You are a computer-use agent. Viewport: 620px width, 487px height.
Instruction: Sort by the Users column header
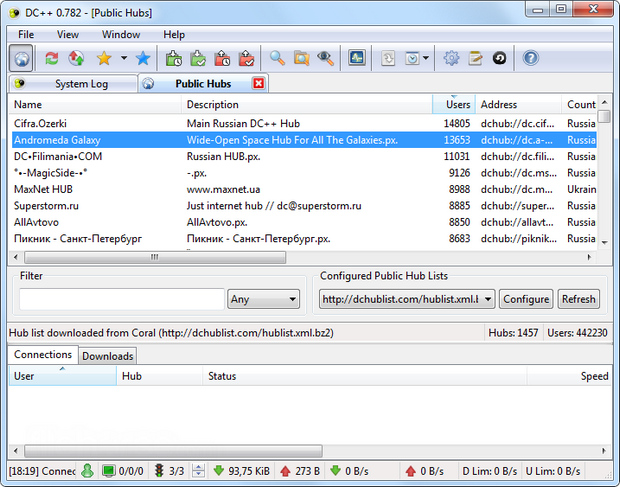point(454,105)
